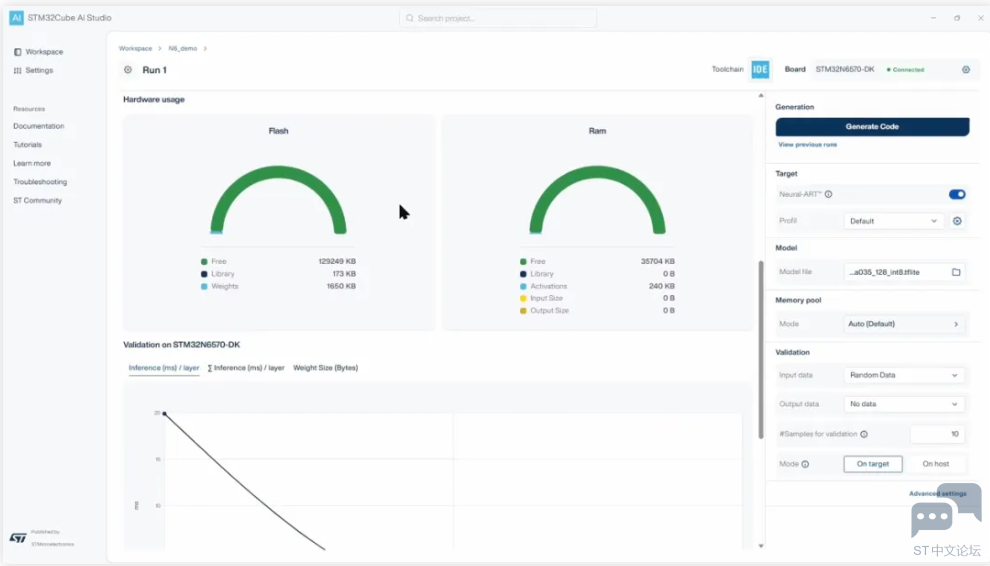Open Advanced settings link

pos(938,493)
